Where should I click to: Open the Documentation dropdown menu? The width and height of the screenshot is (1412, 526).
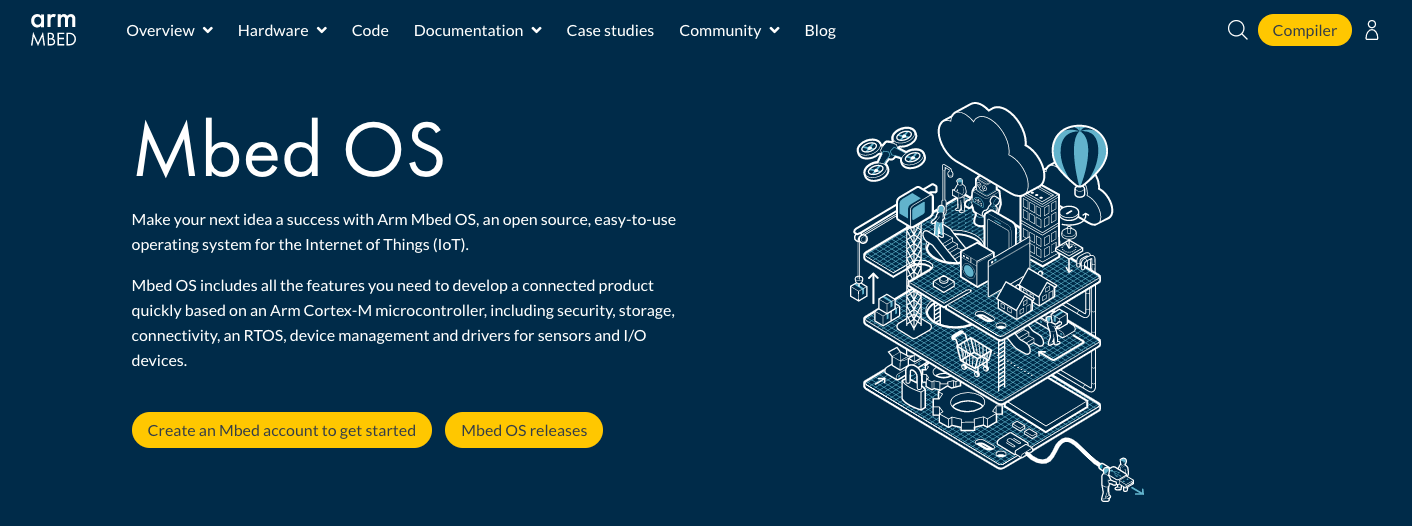tap(477, 30)
